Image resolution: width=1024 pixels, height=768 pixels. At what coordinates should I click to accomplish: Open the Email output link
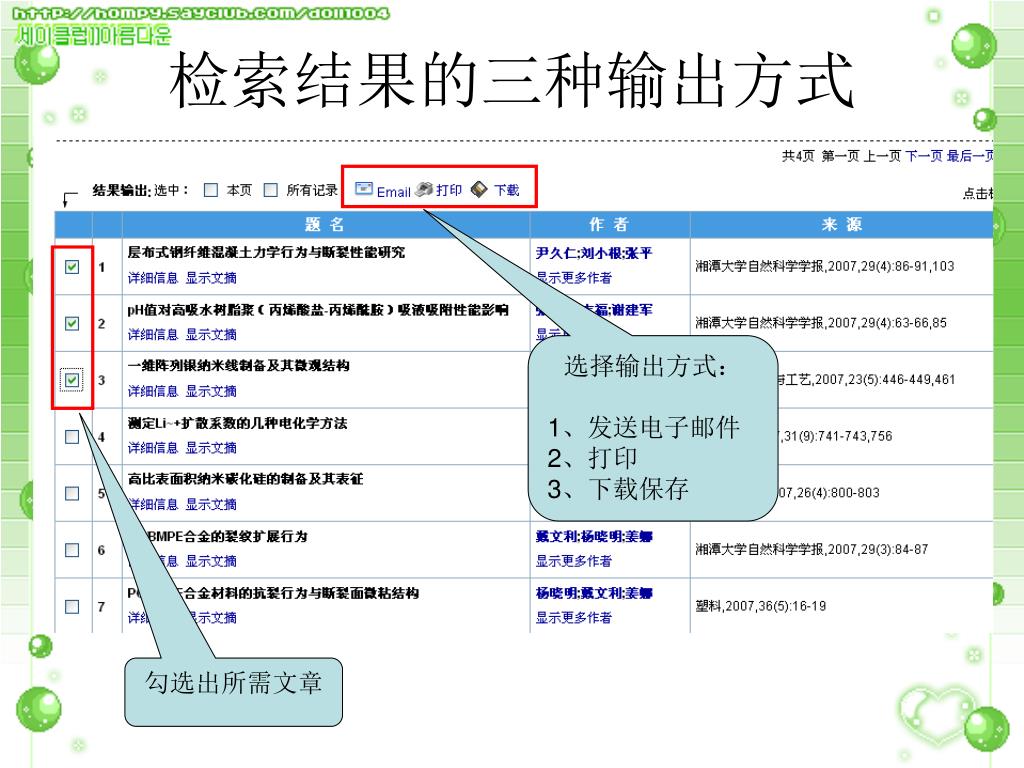pyautogui.click(x=393, y=191)
